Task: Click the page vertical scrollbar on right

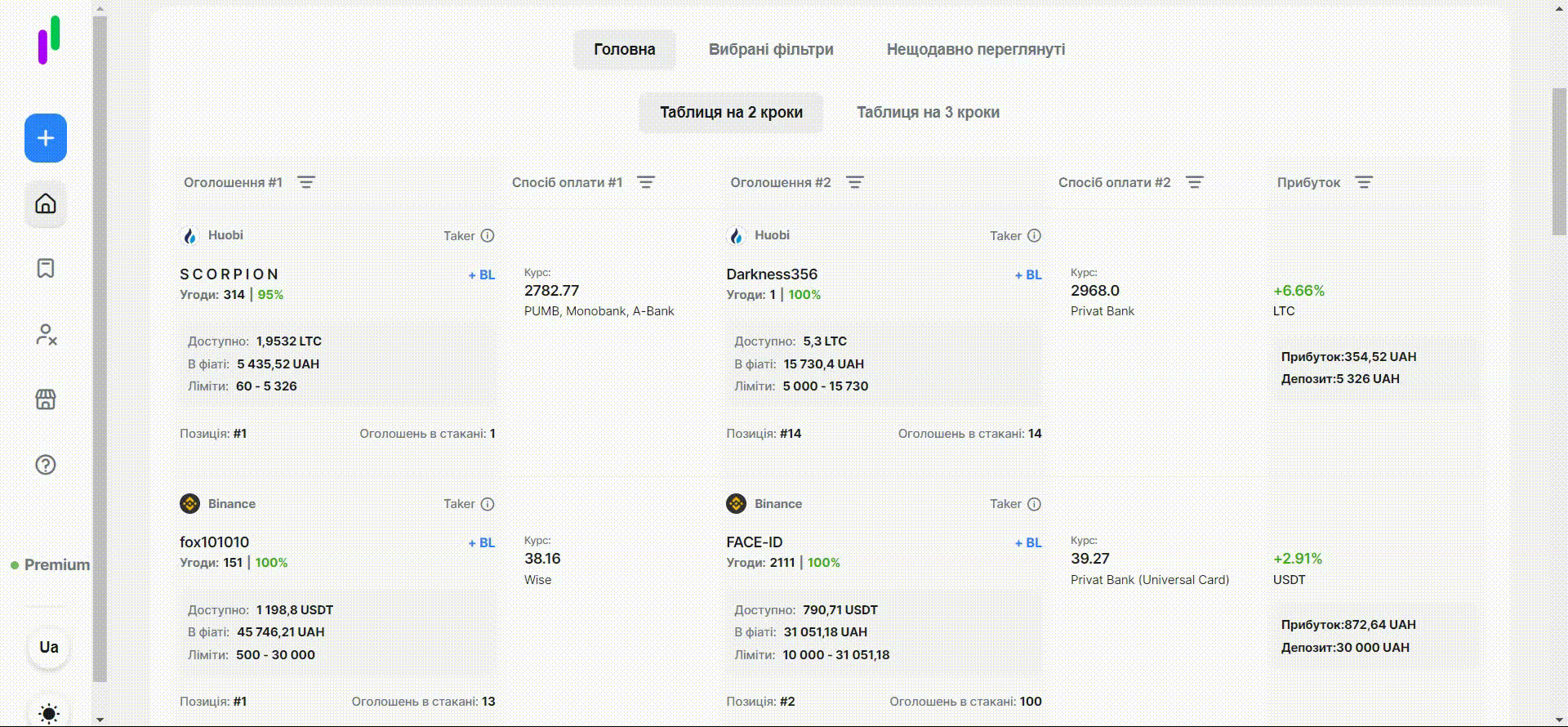Action: 1559,162
